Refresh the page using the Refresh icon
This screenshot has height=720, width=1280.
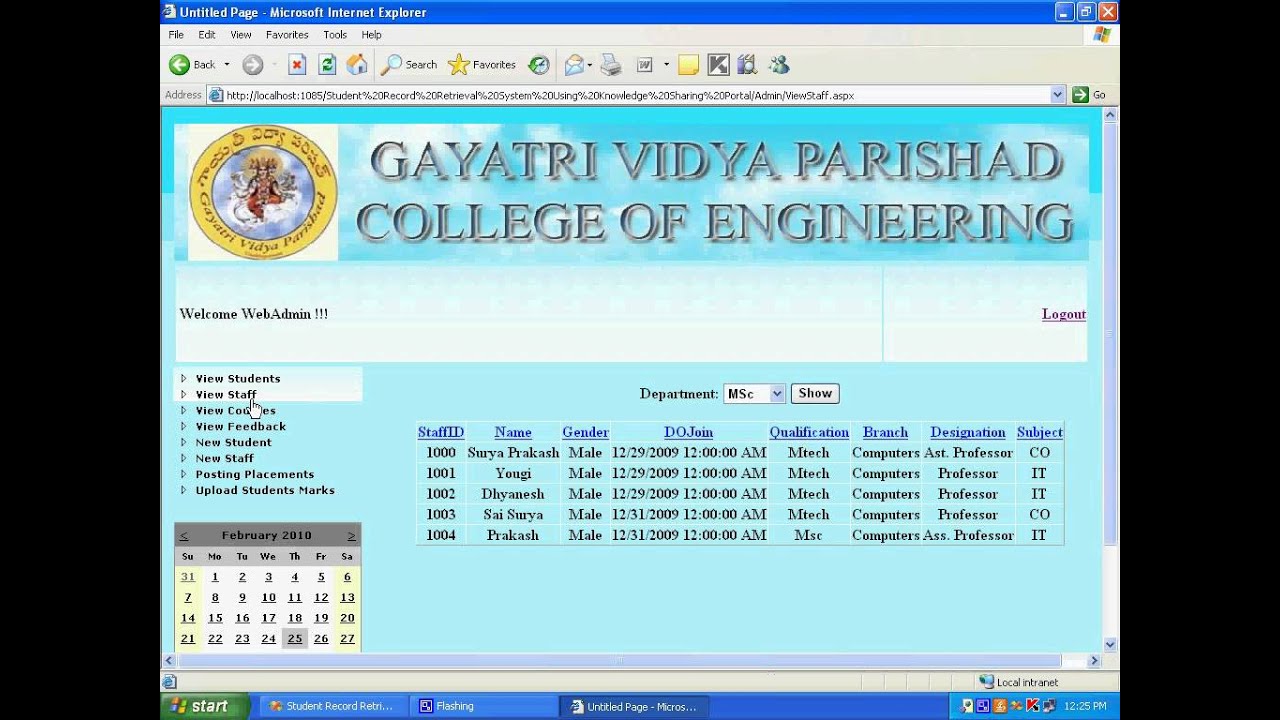tap(327, 65)
